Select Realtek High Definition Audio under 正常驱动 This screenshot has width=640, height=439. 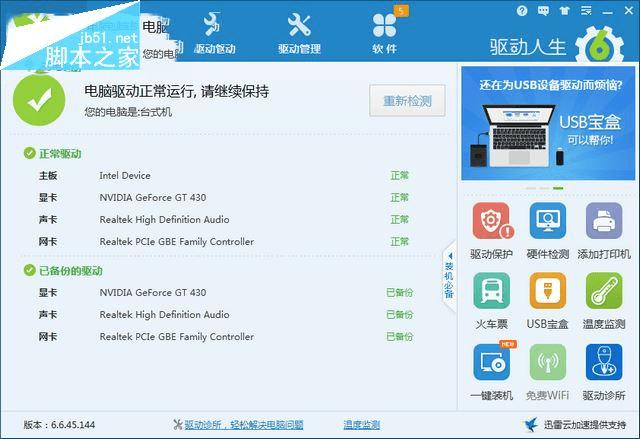[224, 220]
